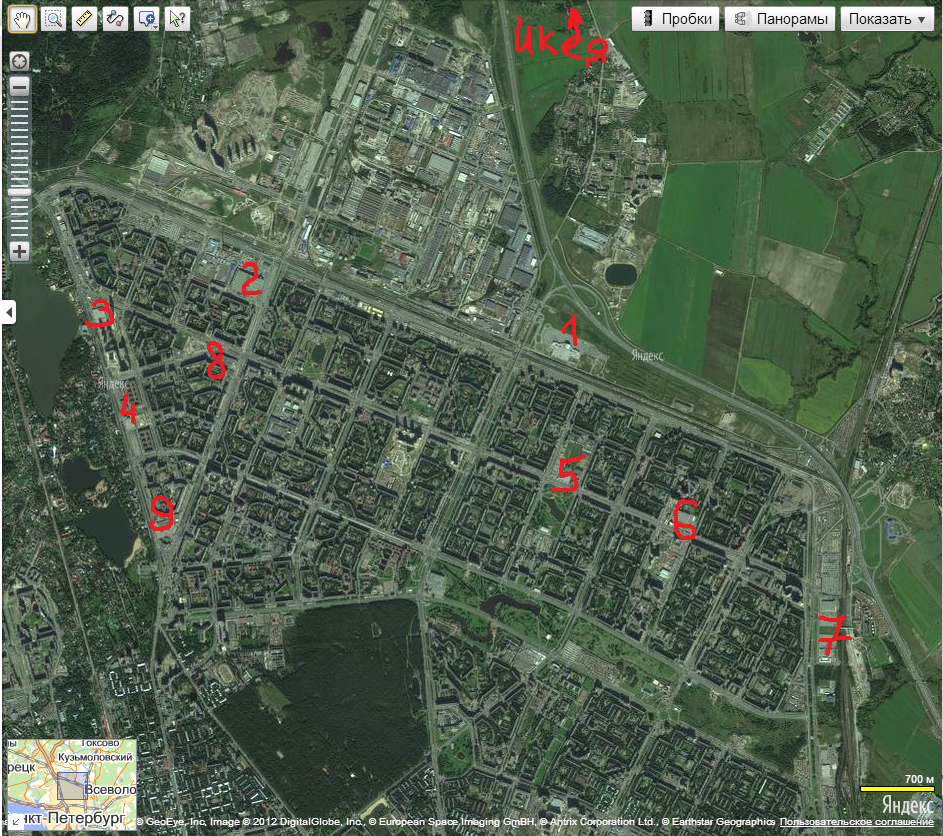The width and height of the screenshot is (943, 836).
Task: Click the locate-me crosshair button
Action: tap(19, 62)
